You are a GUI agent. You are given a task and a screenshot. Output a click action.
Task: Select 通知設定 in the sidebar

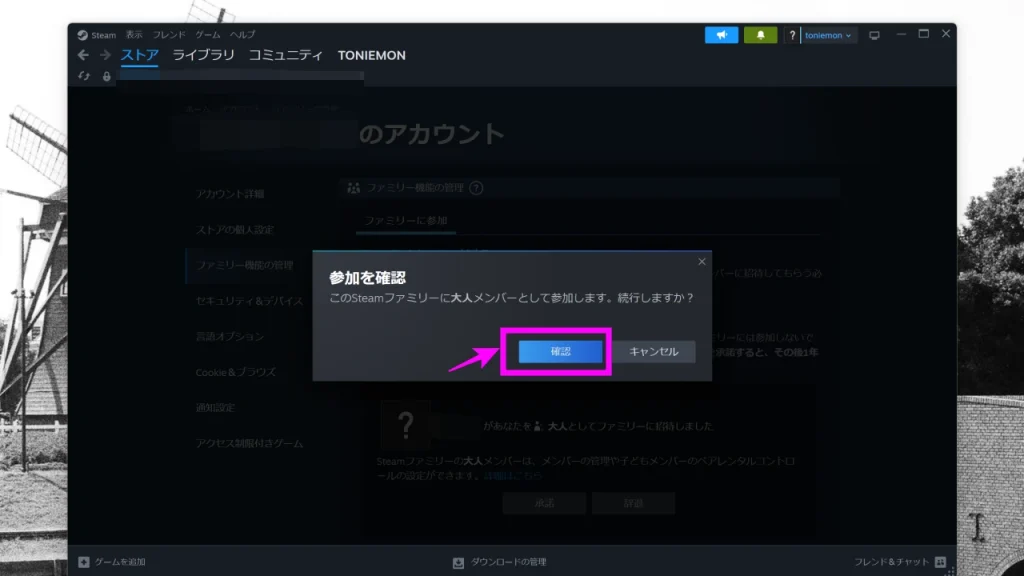tap(215, 408)
